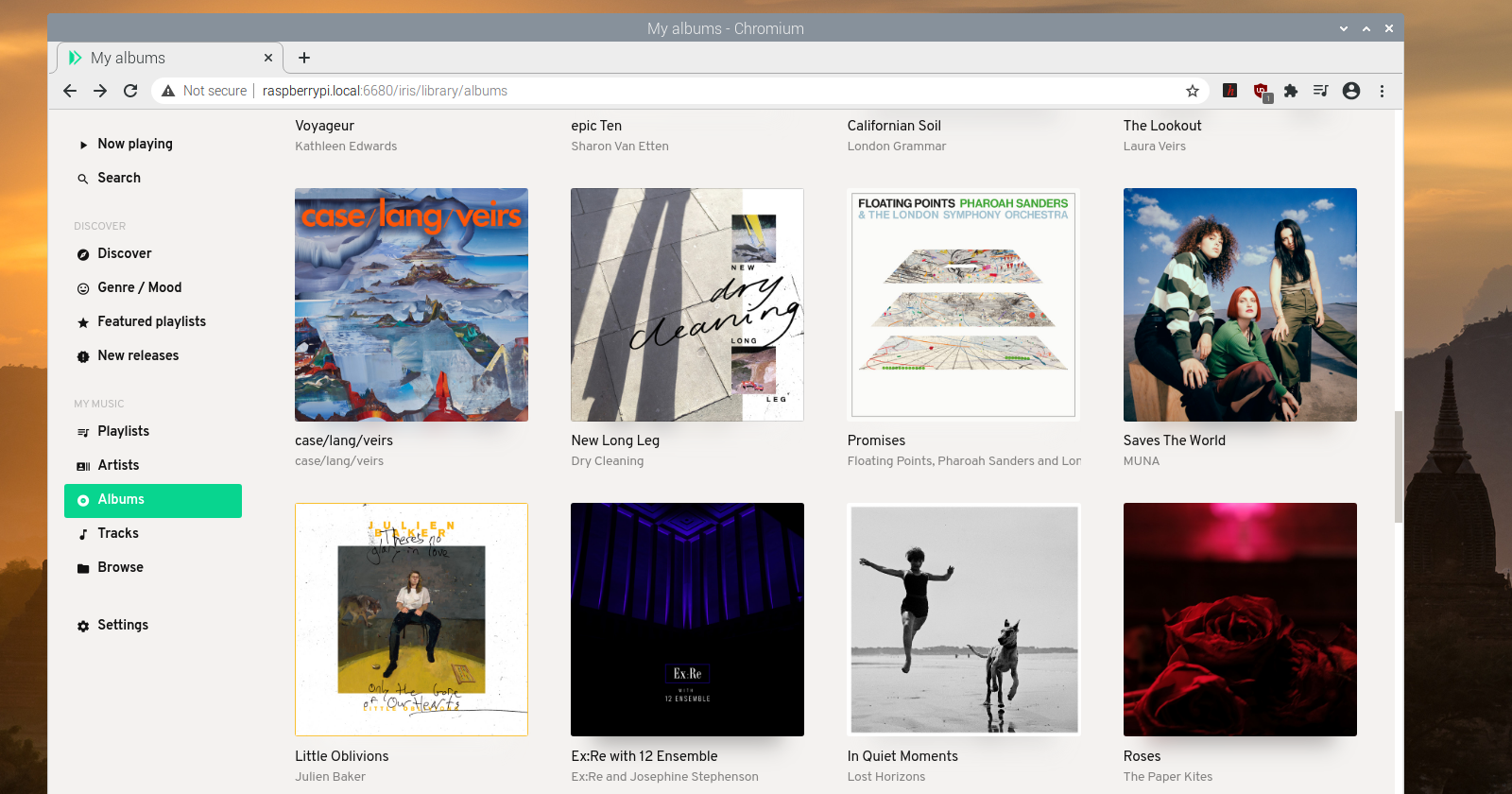Click the Laura Veirs artist link
Viewport: 1512px width, 794px height.
(x=1155, y=147)
